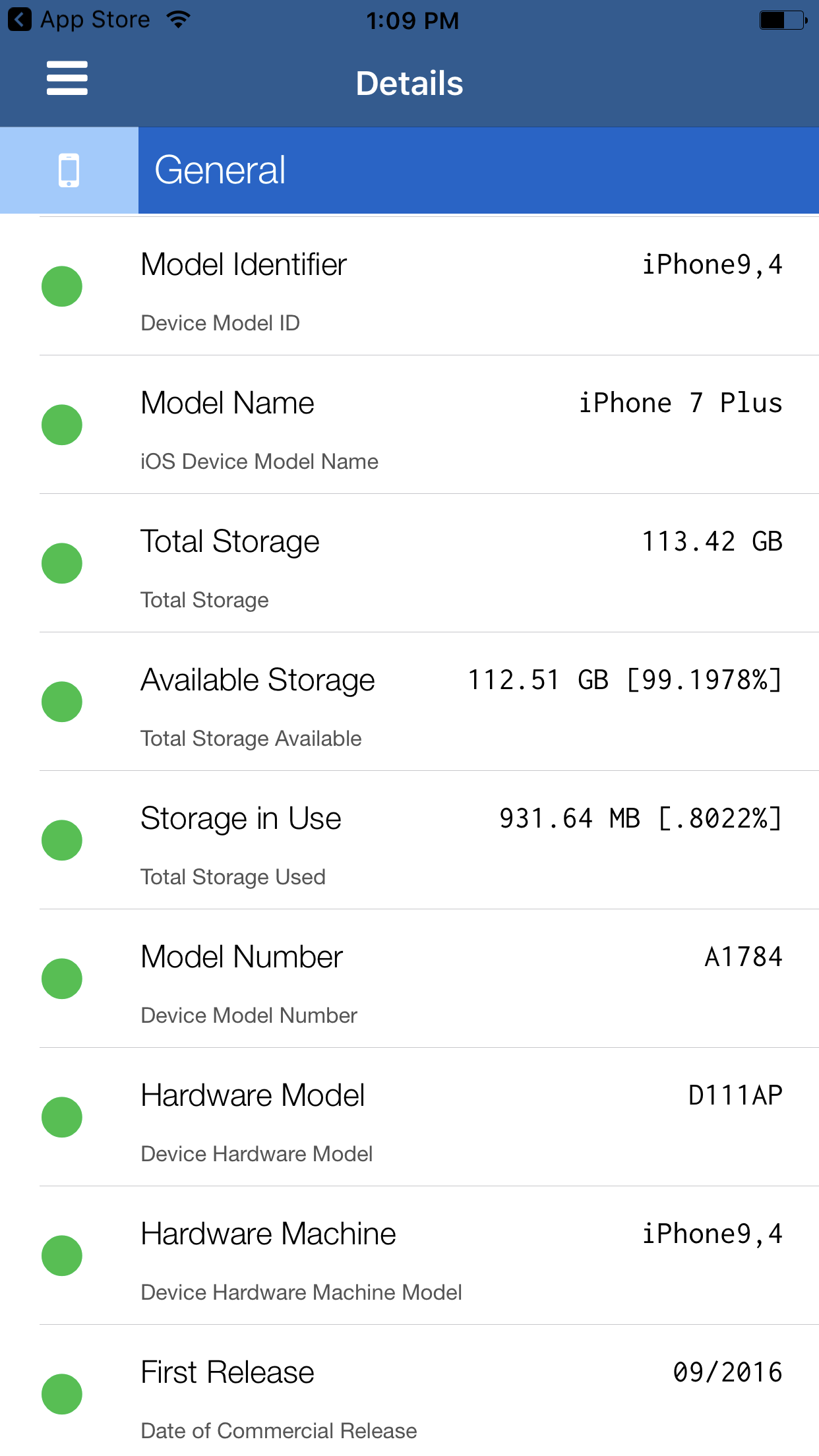The image size is (819, 1456).
Task: Open the Model Name row
Action: tap(429, 425)
